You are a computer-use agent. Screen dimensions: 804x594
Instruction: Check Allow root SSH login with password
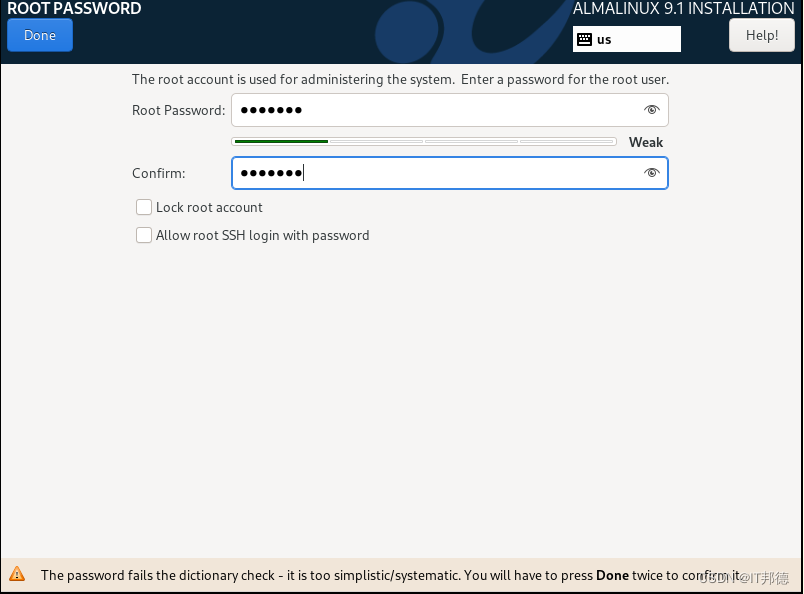click(144, 235)
